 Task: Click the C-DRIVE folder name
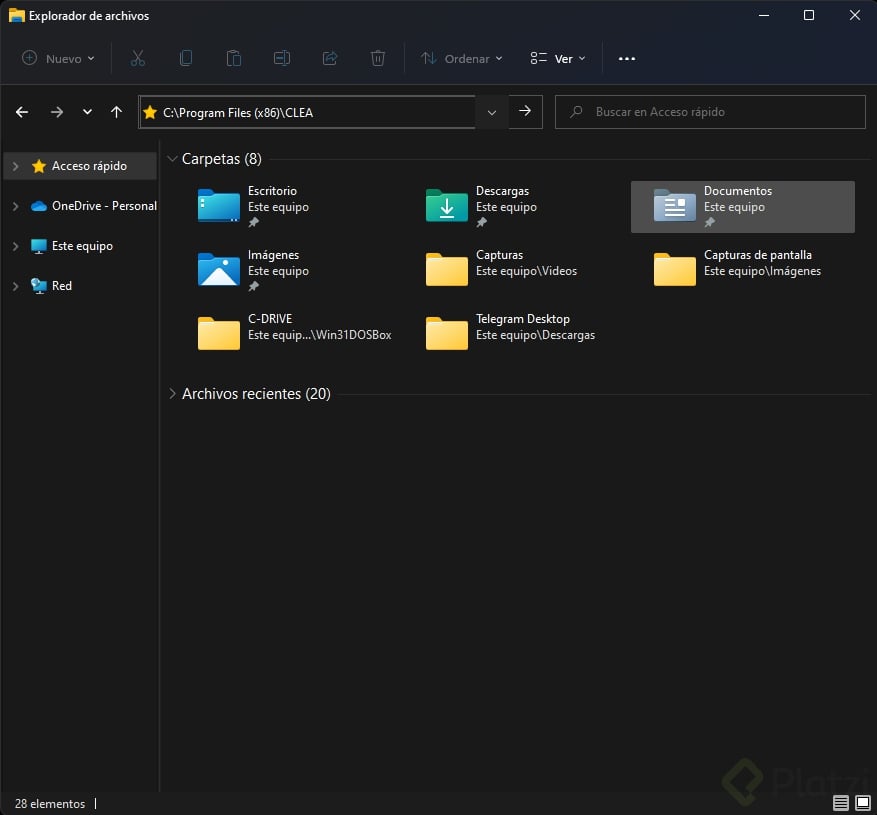click(x=270, y=319)
